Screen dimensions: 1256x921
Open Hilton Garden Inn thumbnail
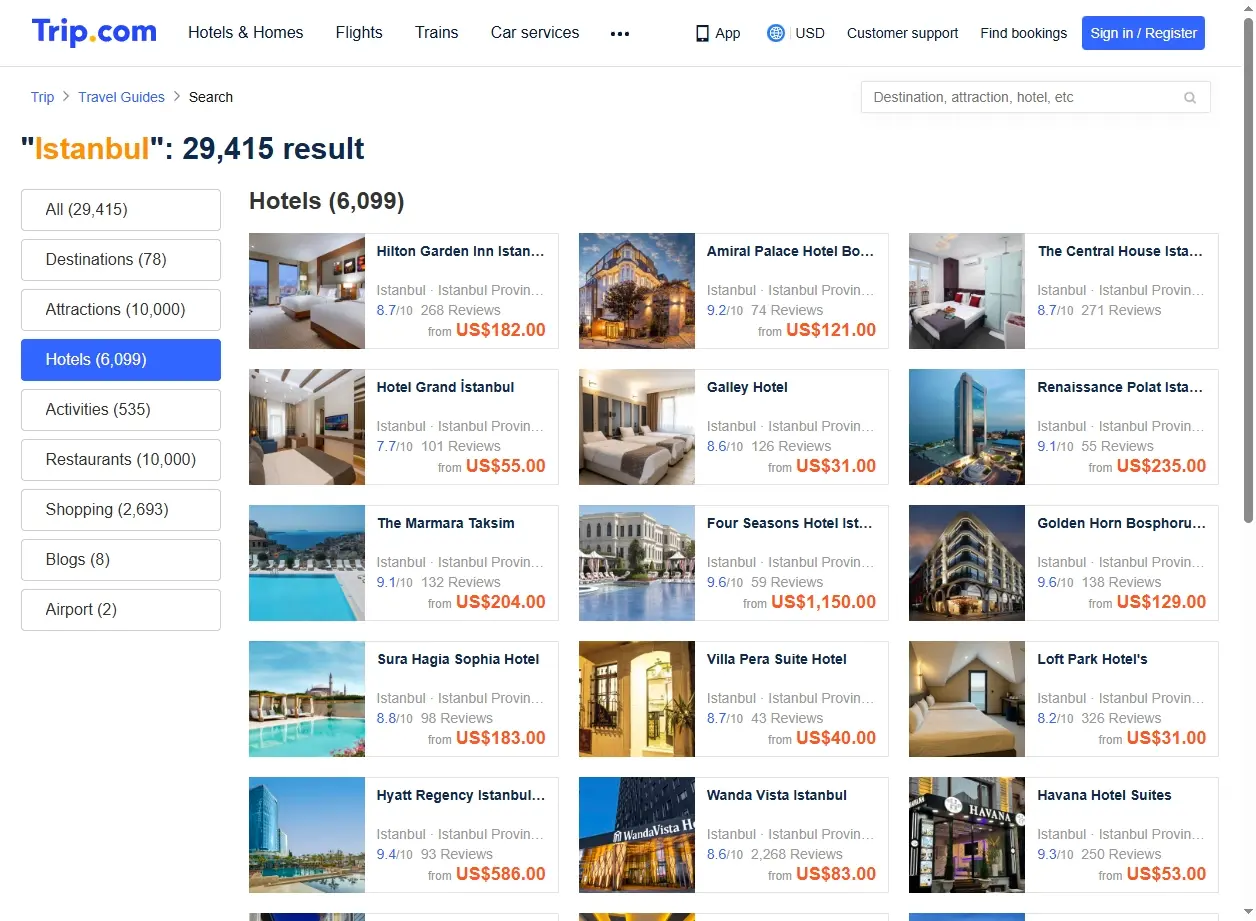point(307,291)
